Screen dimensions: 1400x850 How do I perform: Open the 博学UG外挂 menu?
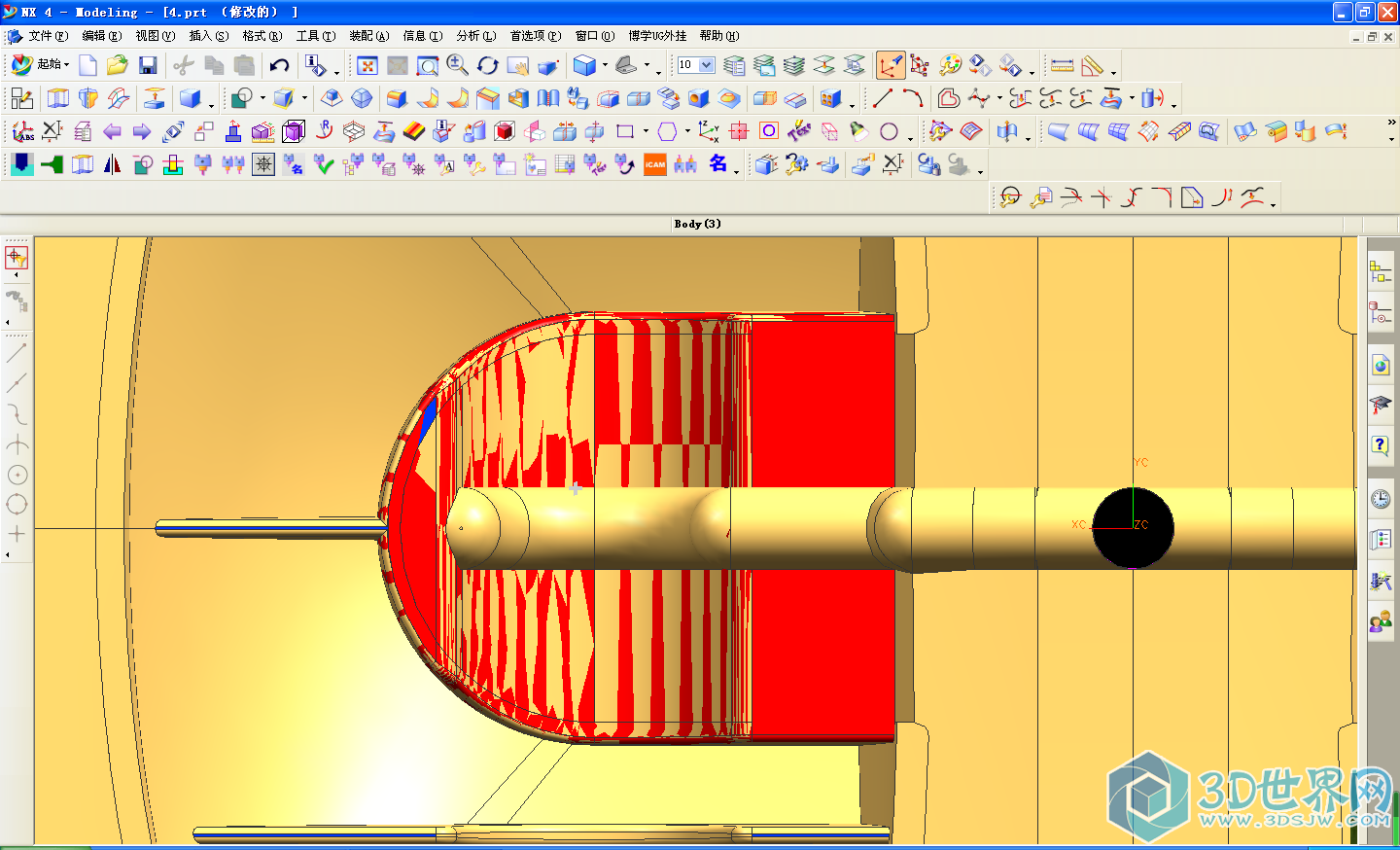[657, 36]
